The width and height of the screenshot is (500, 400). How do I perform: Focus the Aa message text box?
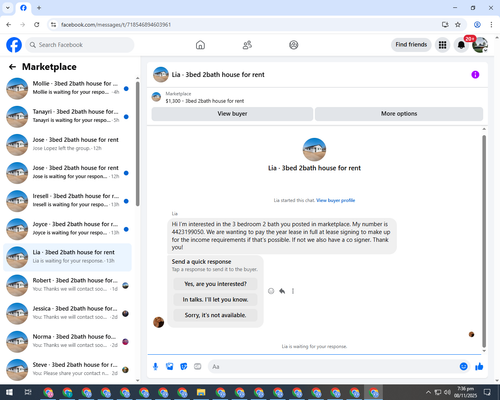pos(333,367)
